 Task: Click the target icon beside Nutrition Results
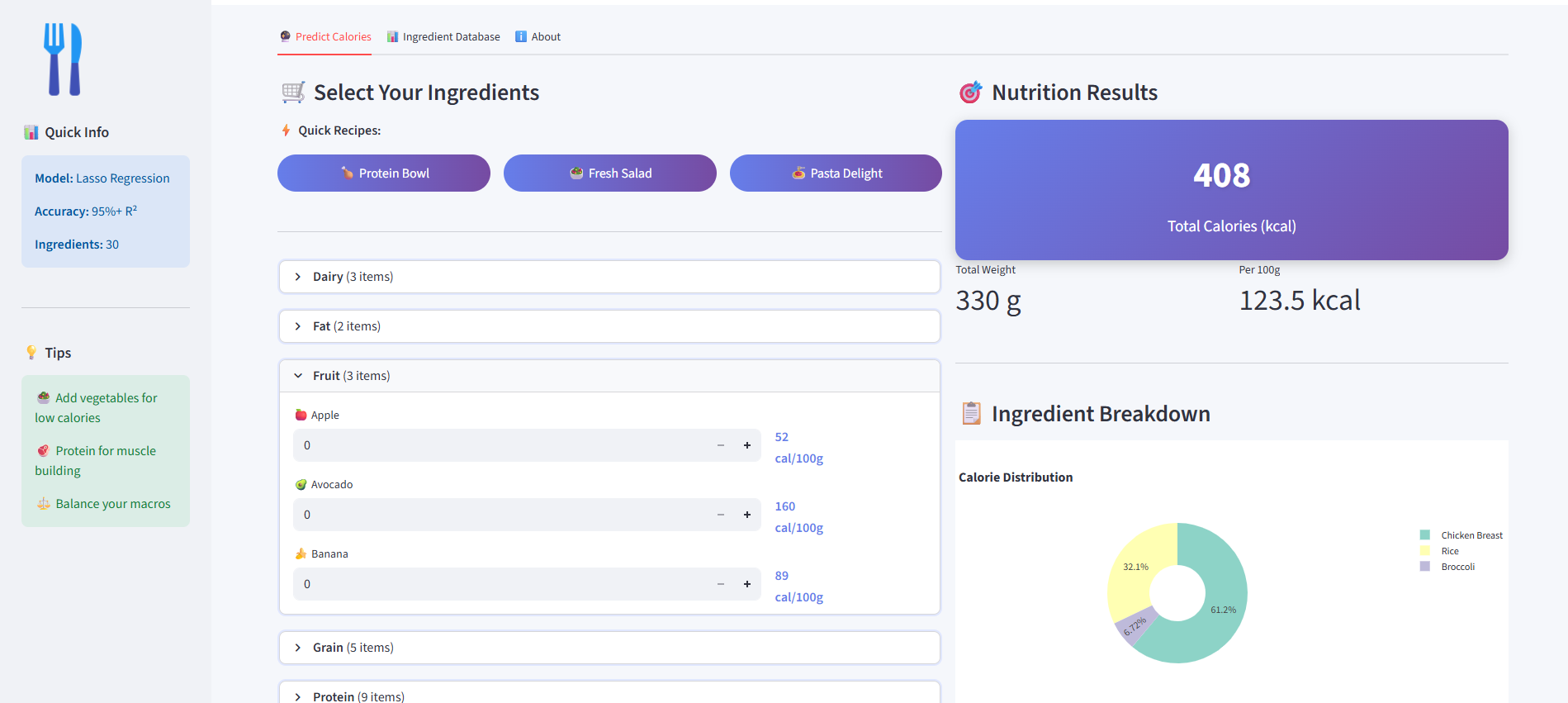click(970, 93)
